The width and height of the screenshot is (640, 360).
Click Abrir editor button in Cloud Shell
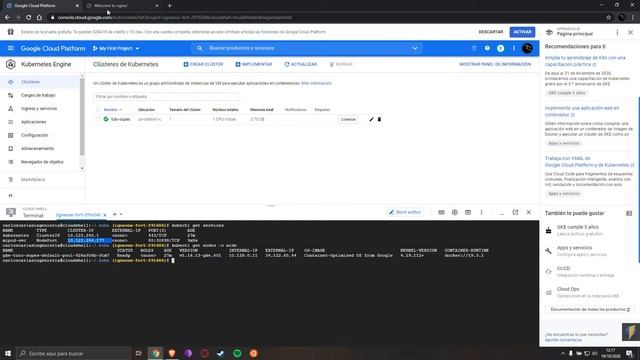point(405,212)
